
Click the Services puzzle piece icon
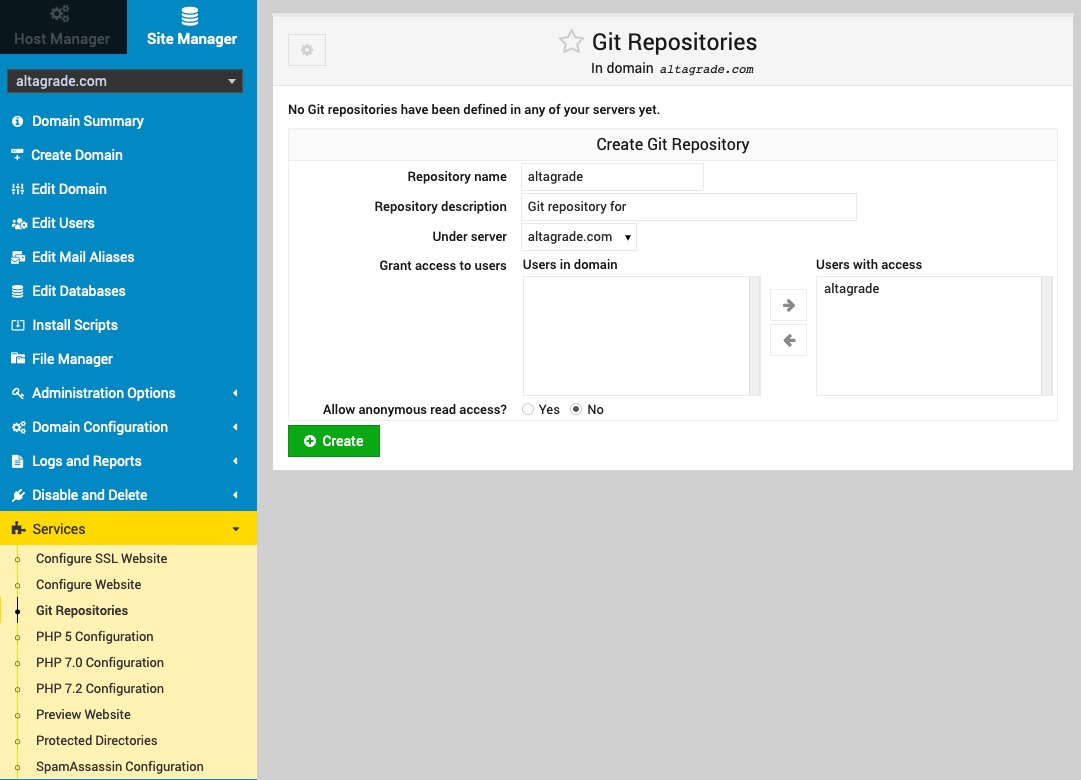(19, 529)
